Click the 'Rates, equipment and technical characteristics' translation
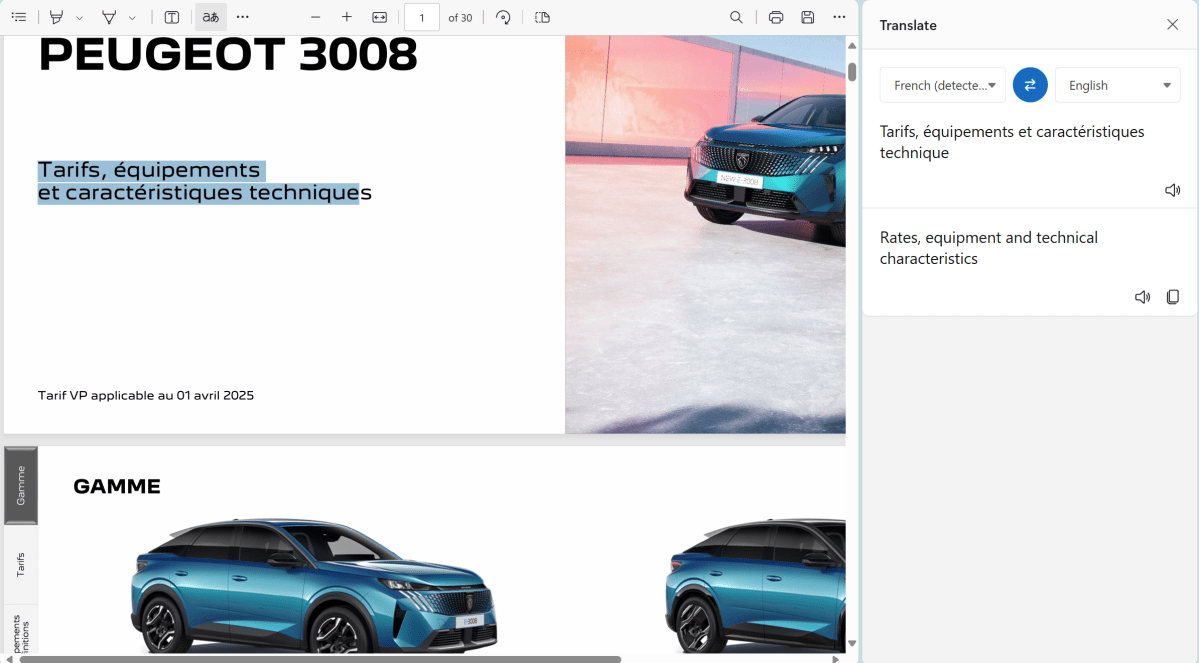 (988, 248)
